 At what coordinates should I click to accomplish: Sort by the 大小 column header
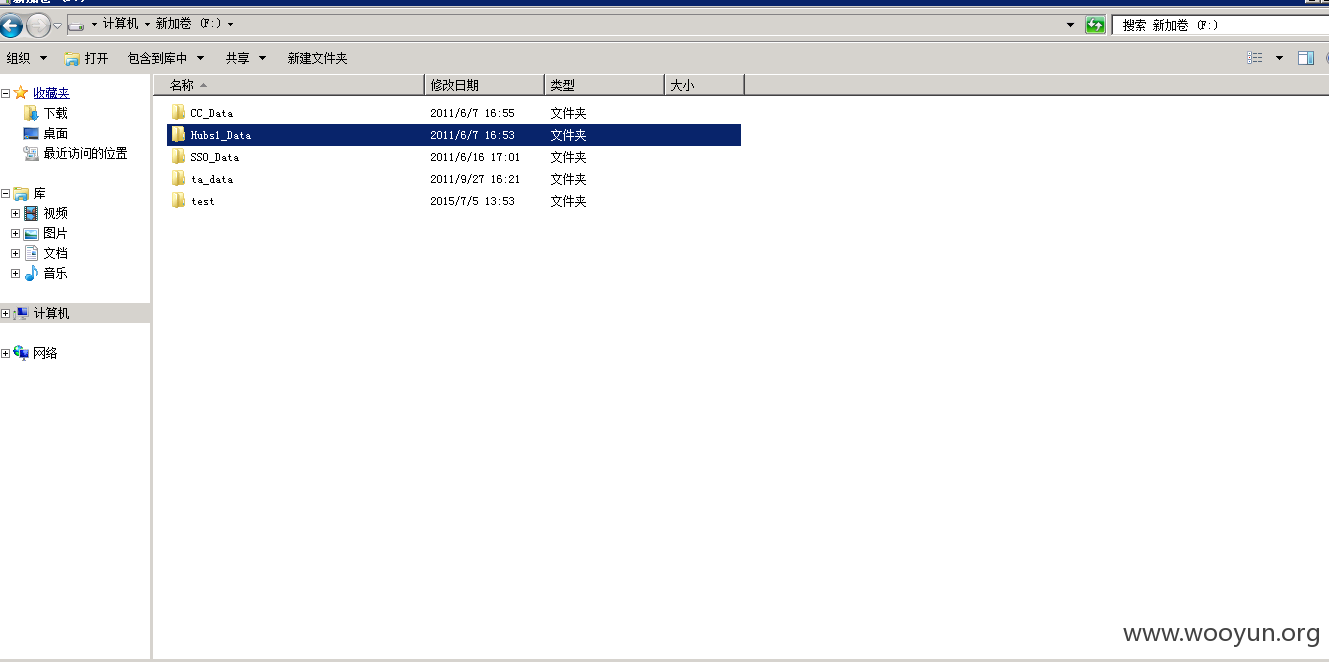pos(705,85)
